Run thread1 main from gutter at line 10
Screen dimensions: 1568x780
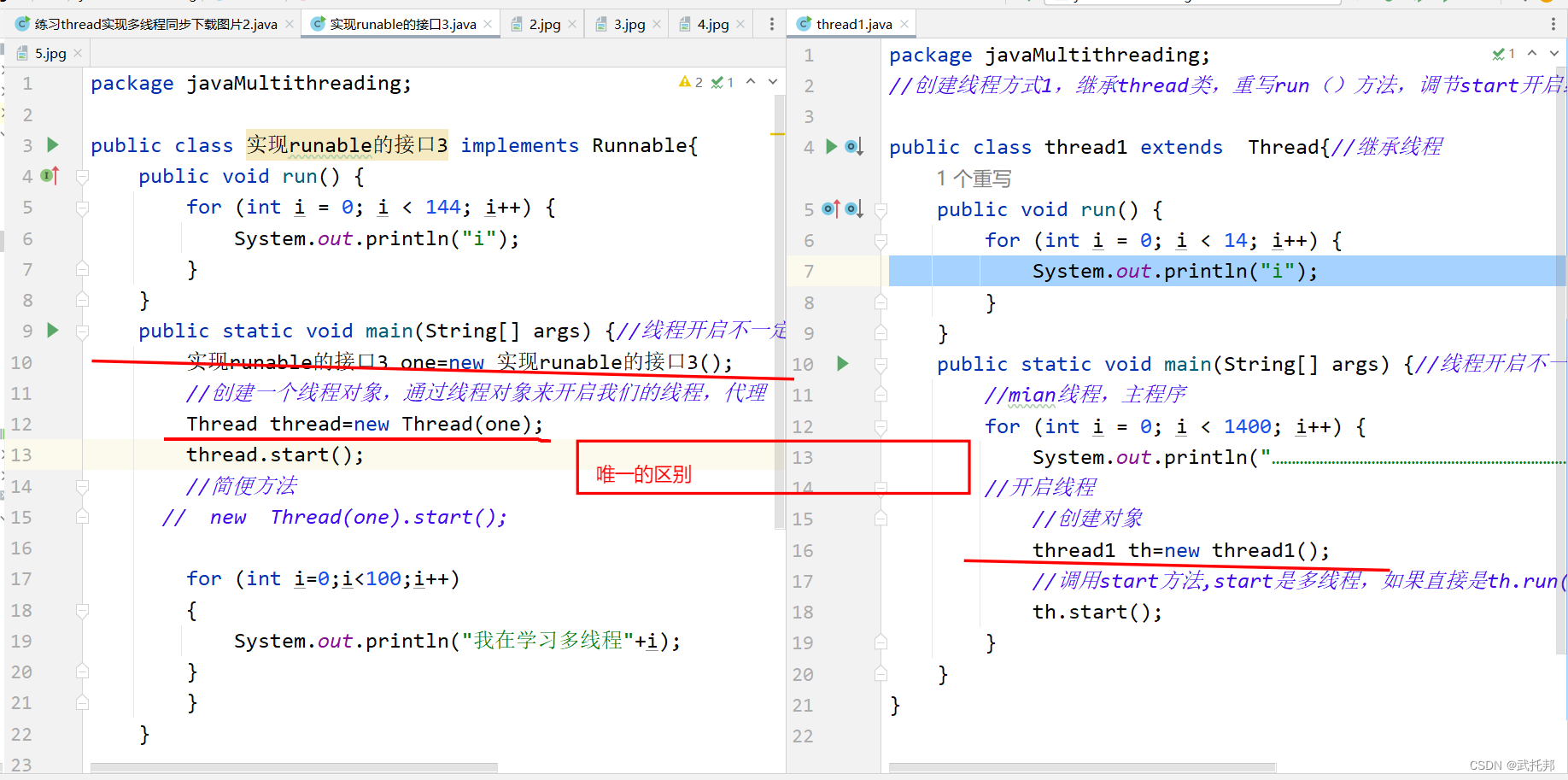click(843, 364)
